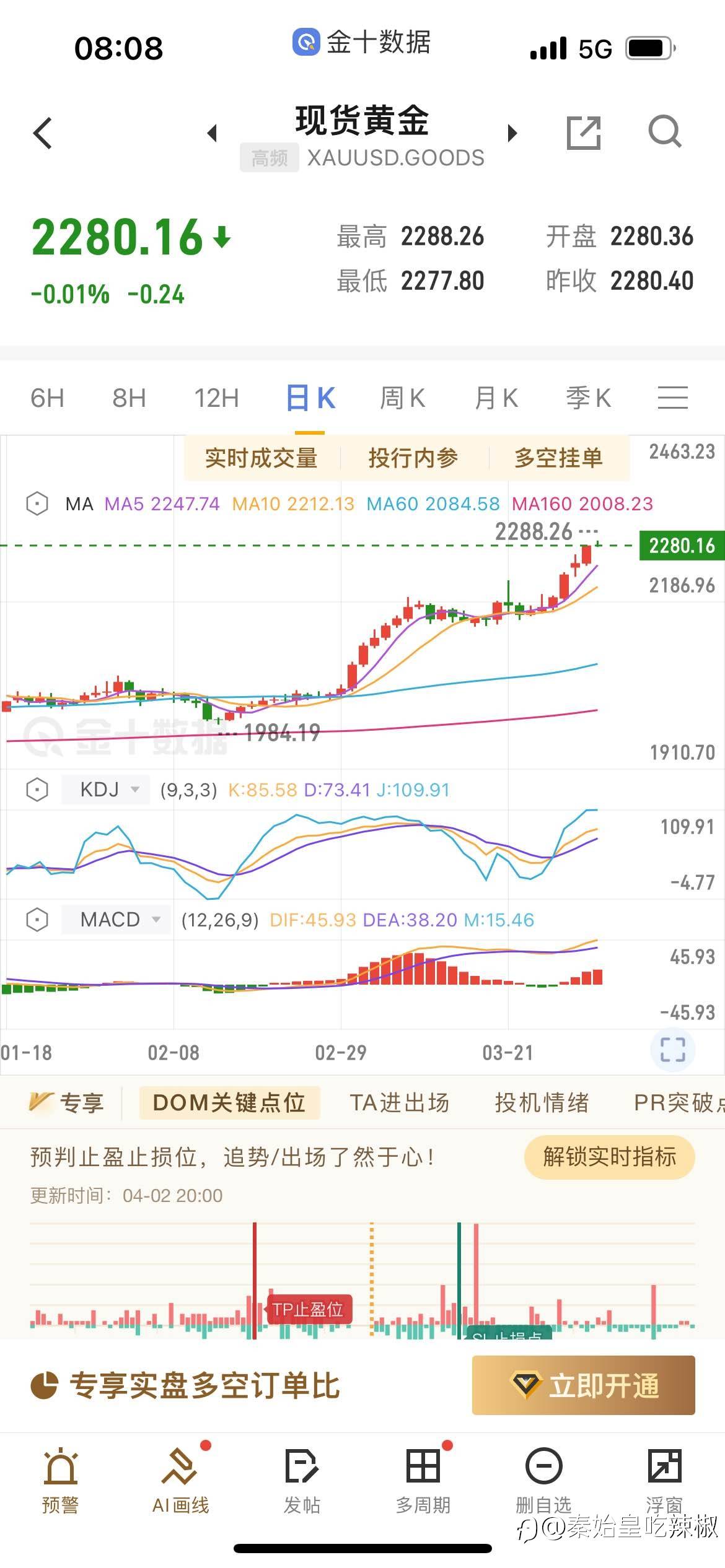Viewport: 725px width, 1568px height.
Task: Toggle the MA indicator settings hexagon
Action: (x=37, y=503)
